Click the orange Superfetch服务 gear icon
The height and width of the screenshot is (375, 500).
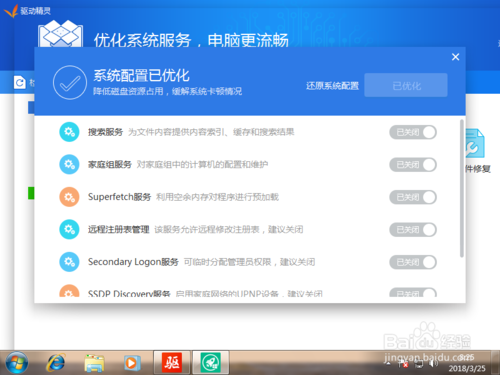69,197
